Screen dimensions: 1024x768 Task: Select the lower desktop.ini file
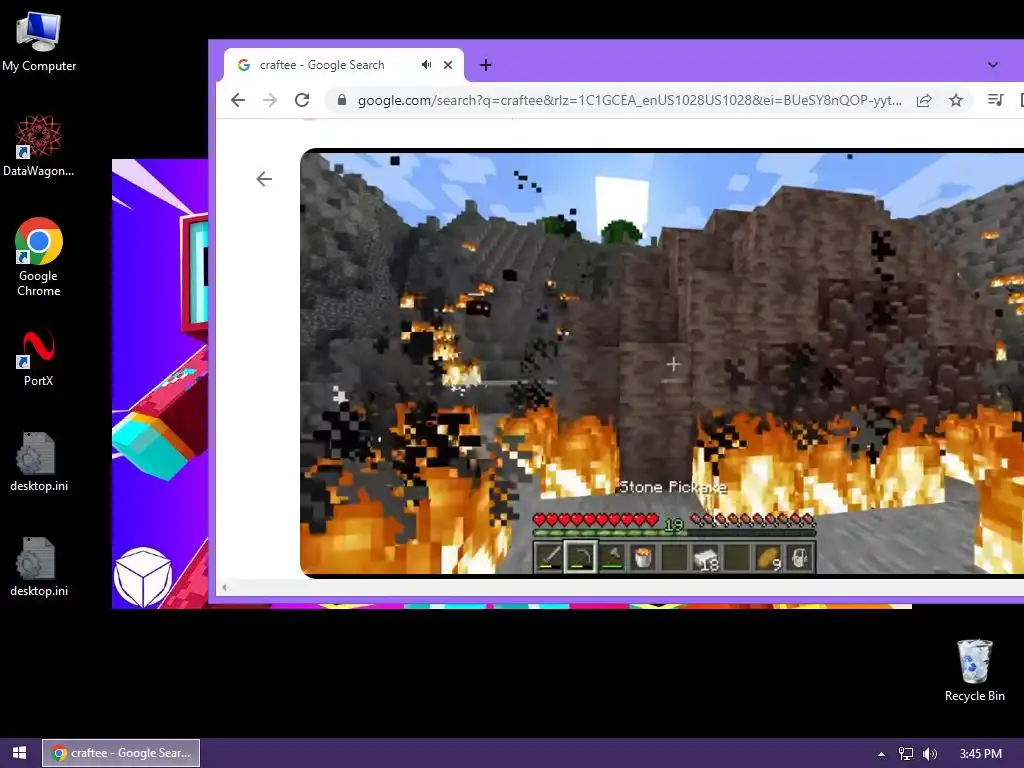tap(39, 568)
